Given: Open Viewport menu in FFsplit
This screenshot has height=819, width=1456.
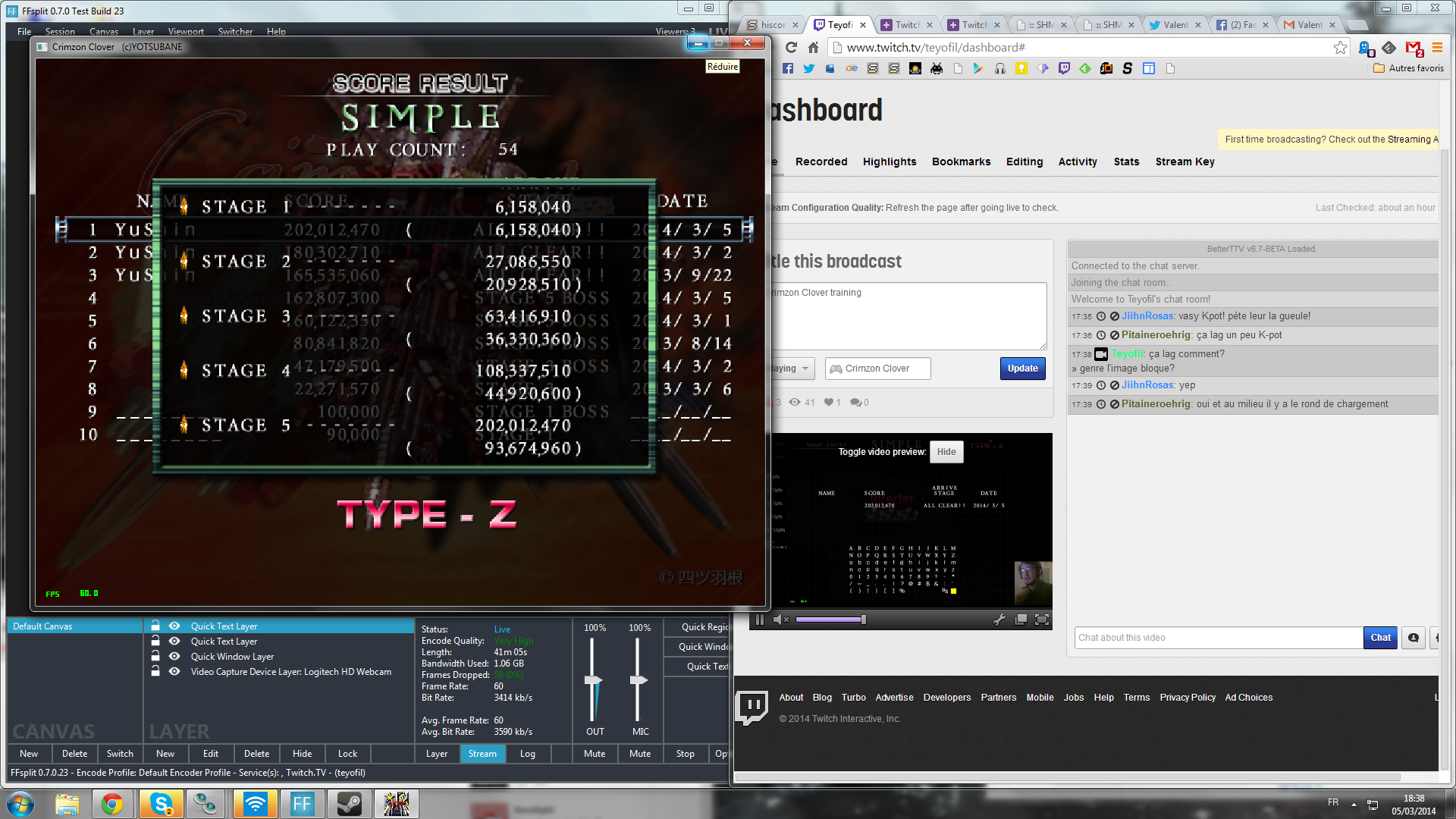Looking at the screenshot, I should (186, 32).
